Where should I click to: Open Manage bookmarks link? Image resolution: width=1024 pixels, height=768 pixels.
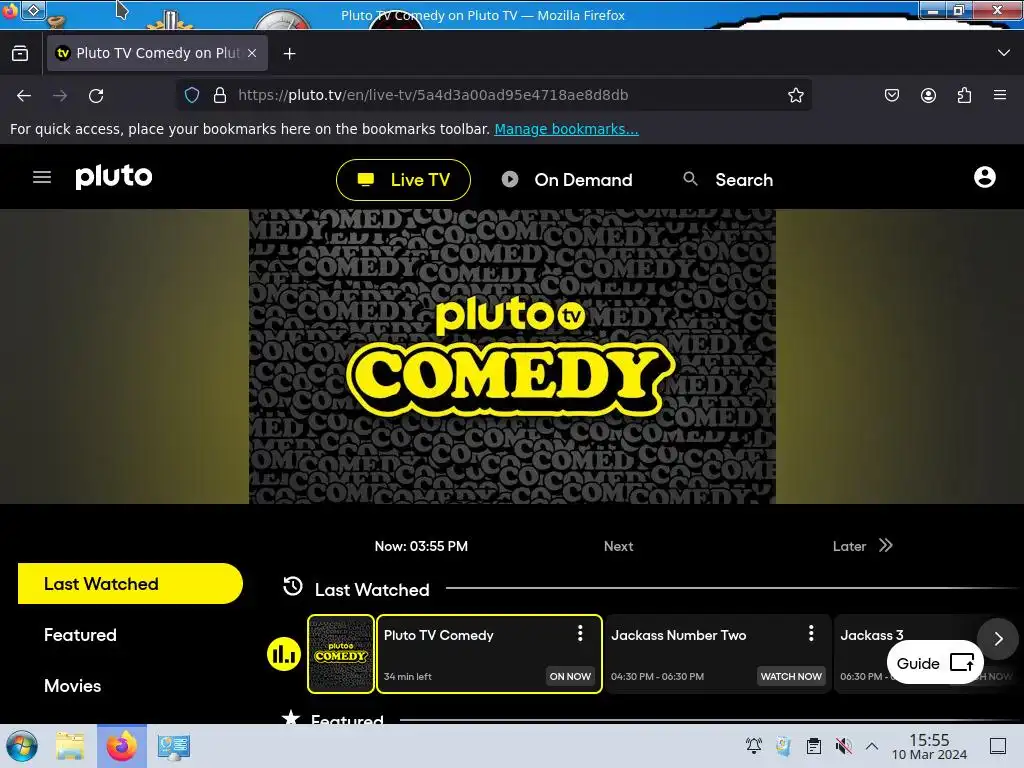(566, 129)
